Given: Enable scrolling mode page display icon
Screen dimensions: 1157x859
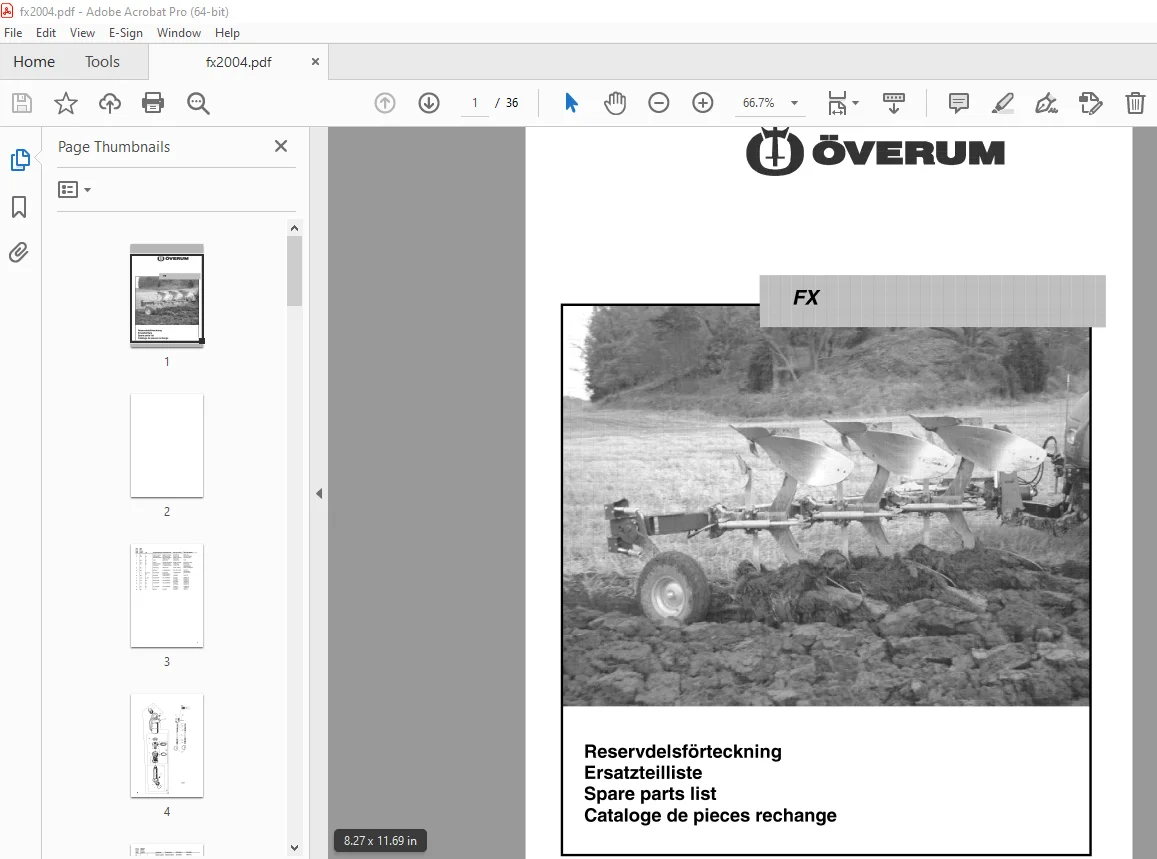Looking at the screenshot, I should point(894,103).
